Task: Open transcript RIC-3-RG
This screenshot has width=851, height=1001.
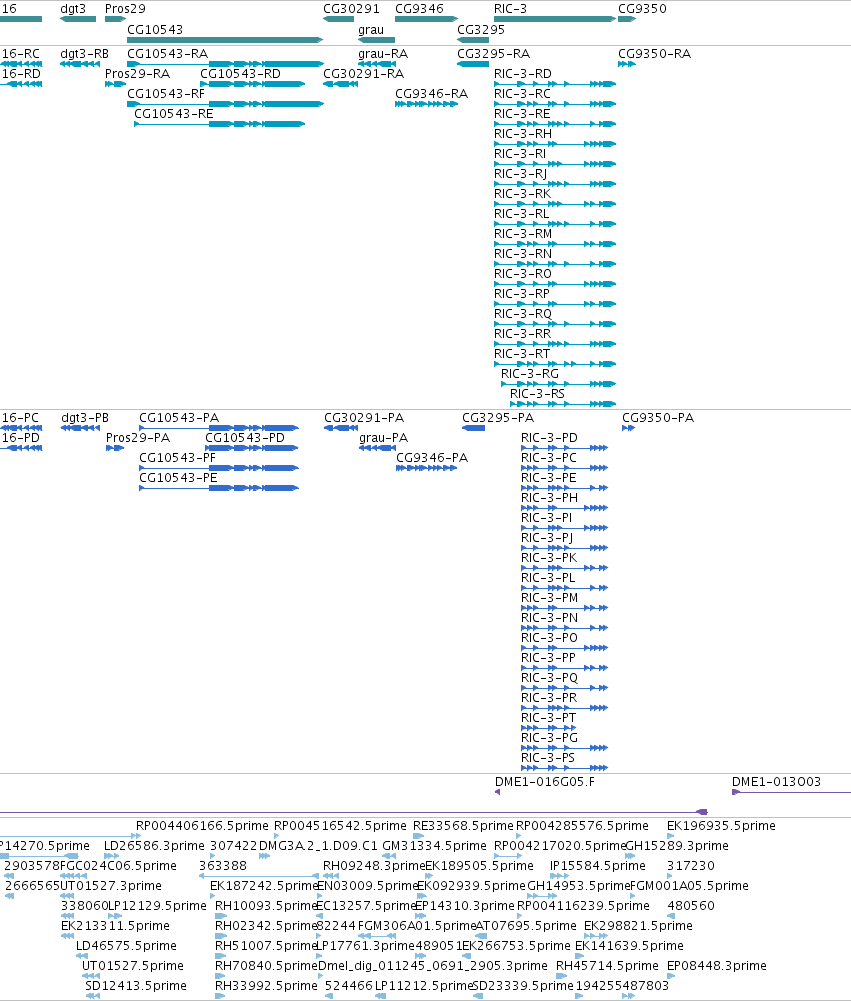Action: 530,373
